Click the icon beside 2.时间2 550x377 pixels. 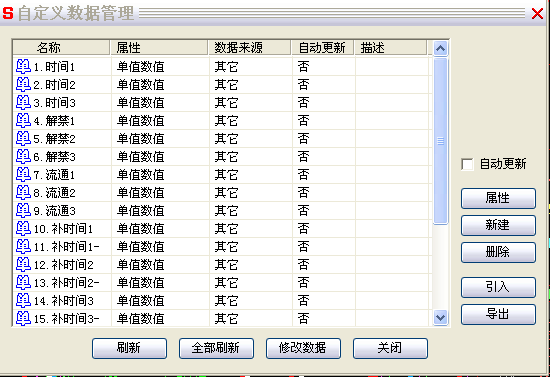[x=24, y=85]
